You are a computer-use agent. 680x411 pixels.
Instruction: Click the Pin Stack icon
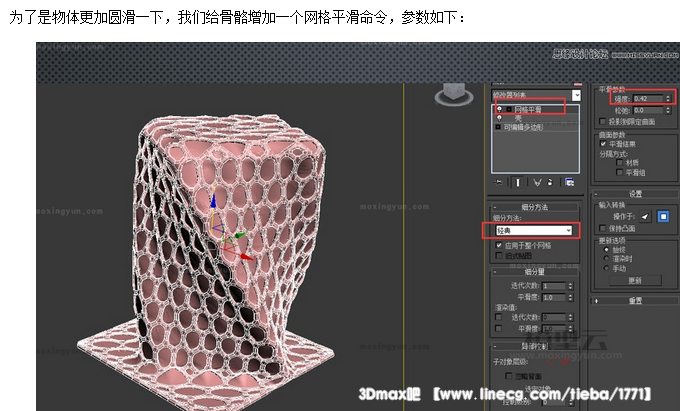[499, 182]
